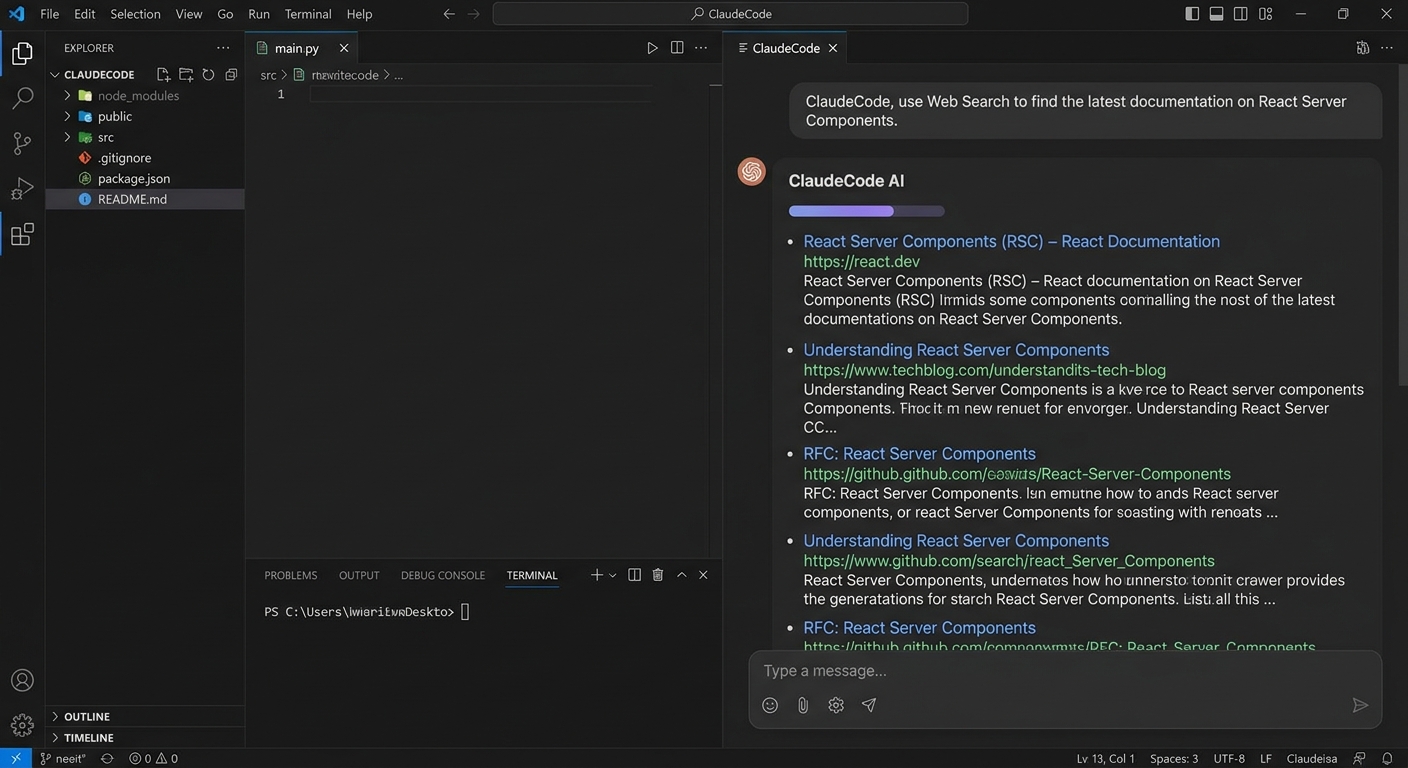Screen dimensions: 1408x768
Task: Split the terminal pane
Action: click(634, 575)
